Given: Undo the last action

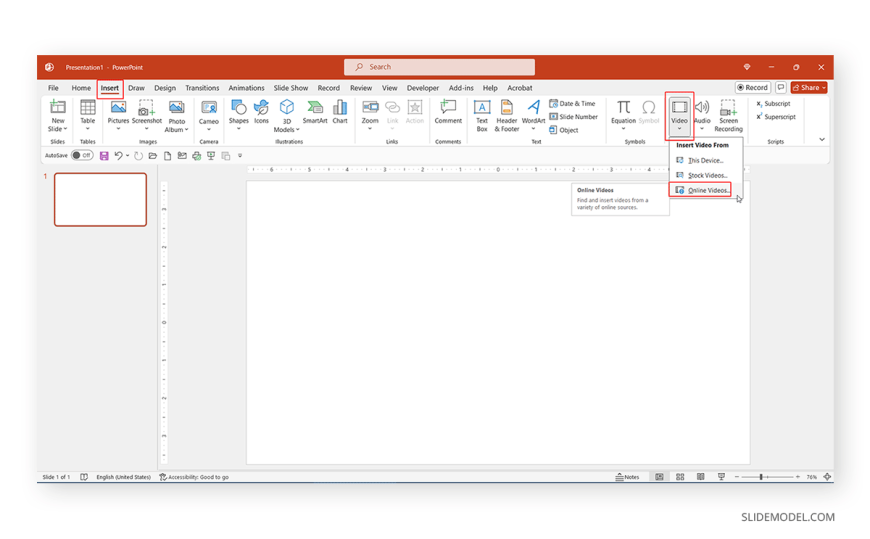Looking at the screenshot, I should [x=118, y=156].
